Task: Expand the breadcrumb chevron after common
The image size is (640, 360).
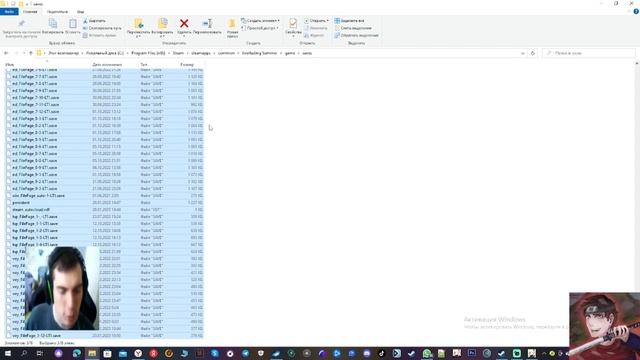Action: pyautogui.click(x=238, y=53)
